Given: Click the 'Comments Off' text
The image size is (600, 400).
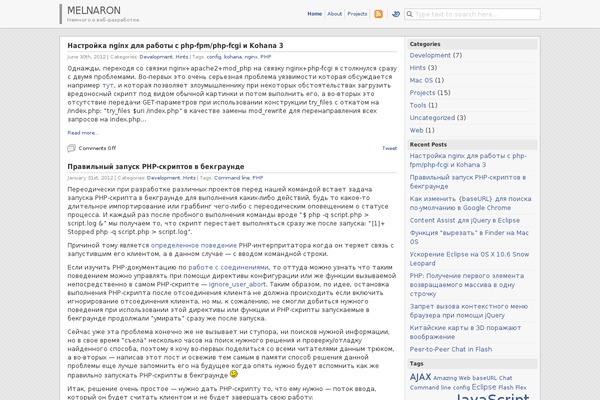Looking at the screenshot, I should [x=97, y=148].
